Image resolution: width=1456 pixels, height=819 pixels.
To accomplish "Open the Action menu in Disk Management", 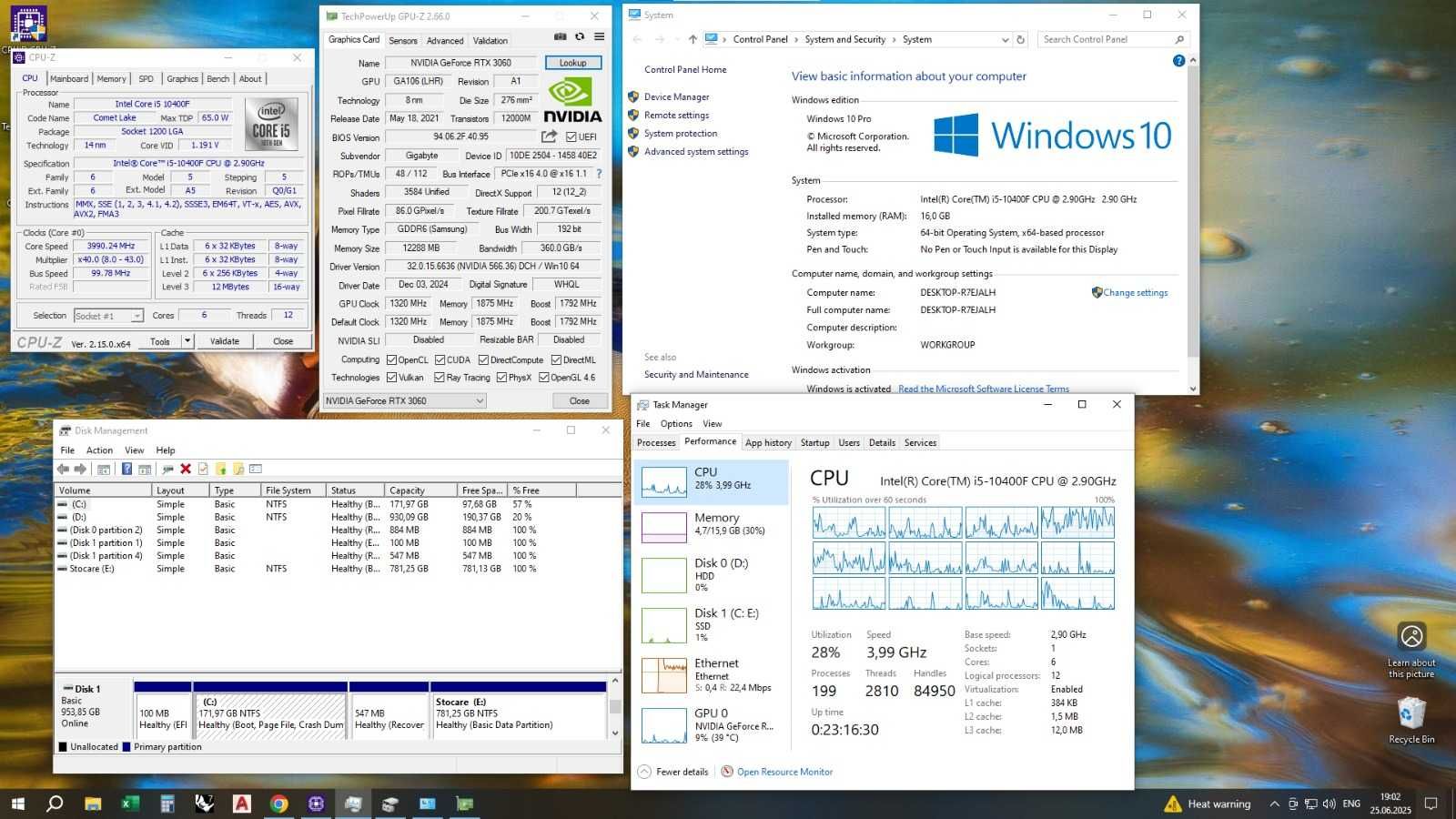I will pos(99,450).
